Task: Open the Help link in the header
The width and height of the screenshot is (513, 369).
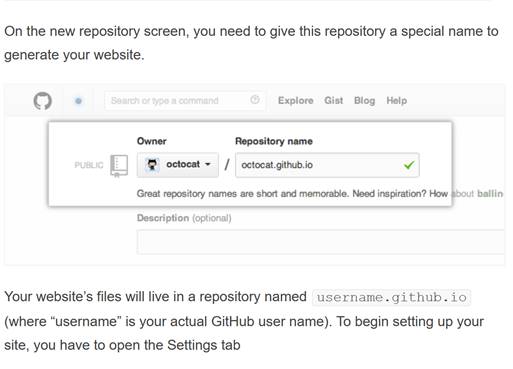Action: coord(397,101)
